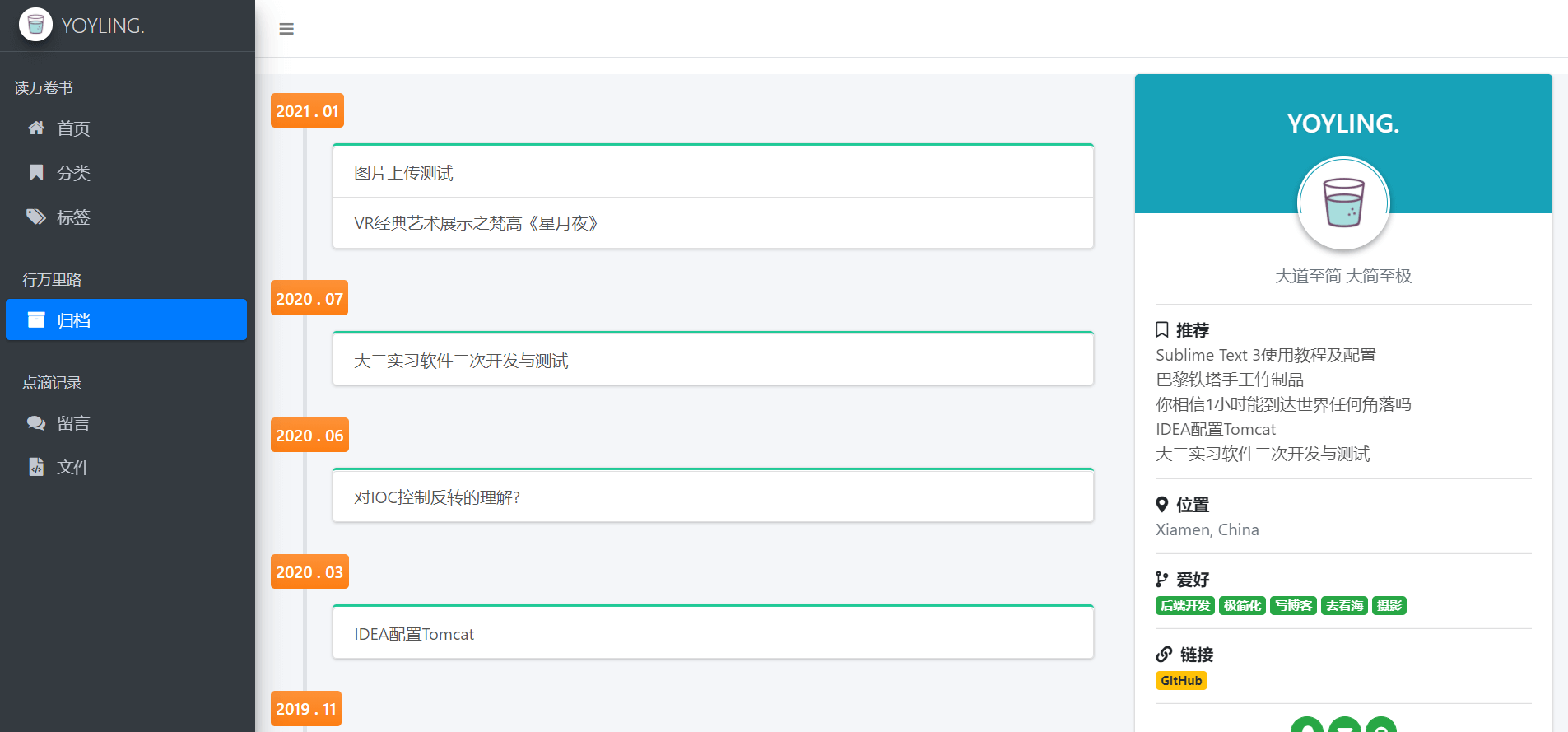This screenshot has height=732, width=1568.
Task: Select the 归档 menu item
Action: (126, 319)
